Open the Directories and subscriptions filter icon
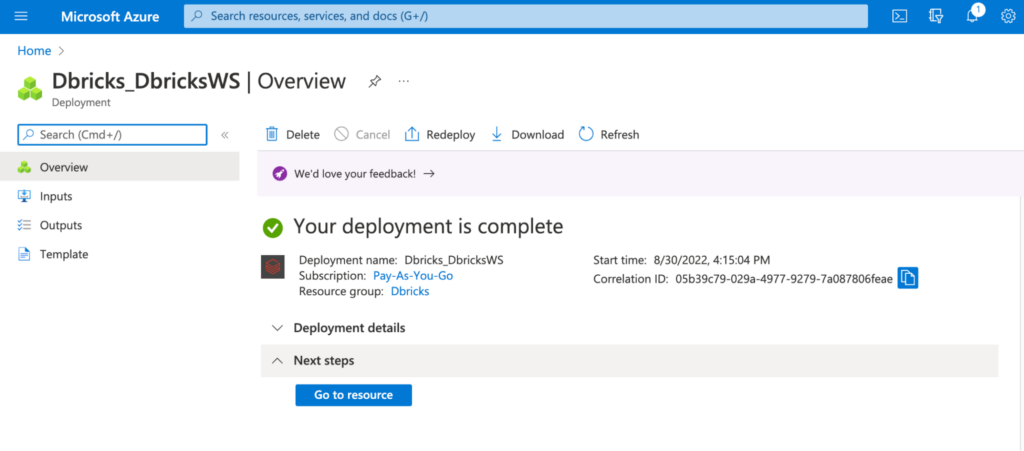The height and width of the screenshot is (451, 1024). (936, 16)
